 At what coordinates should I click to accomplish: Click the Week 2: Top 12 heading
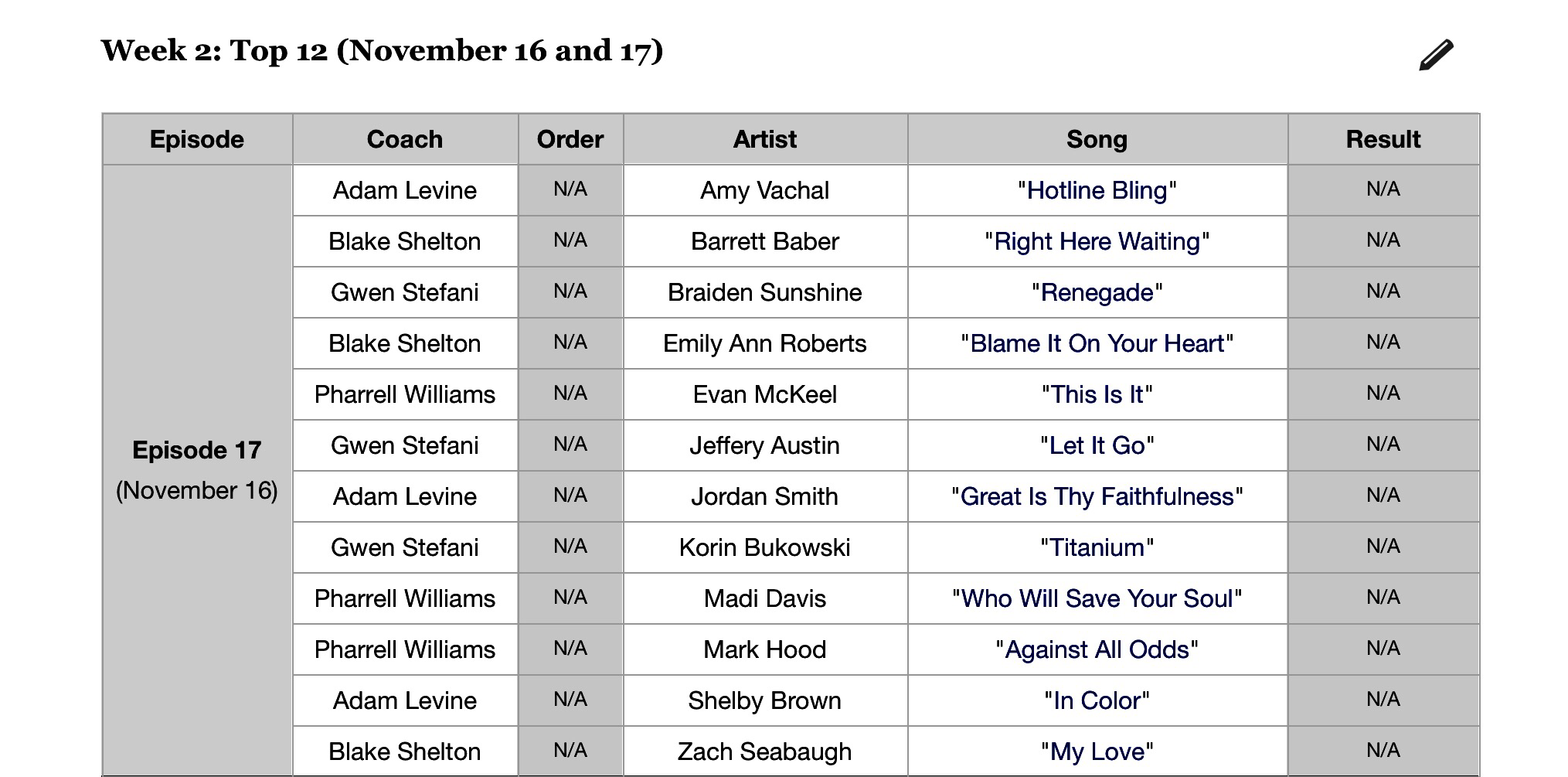[382, 51]
